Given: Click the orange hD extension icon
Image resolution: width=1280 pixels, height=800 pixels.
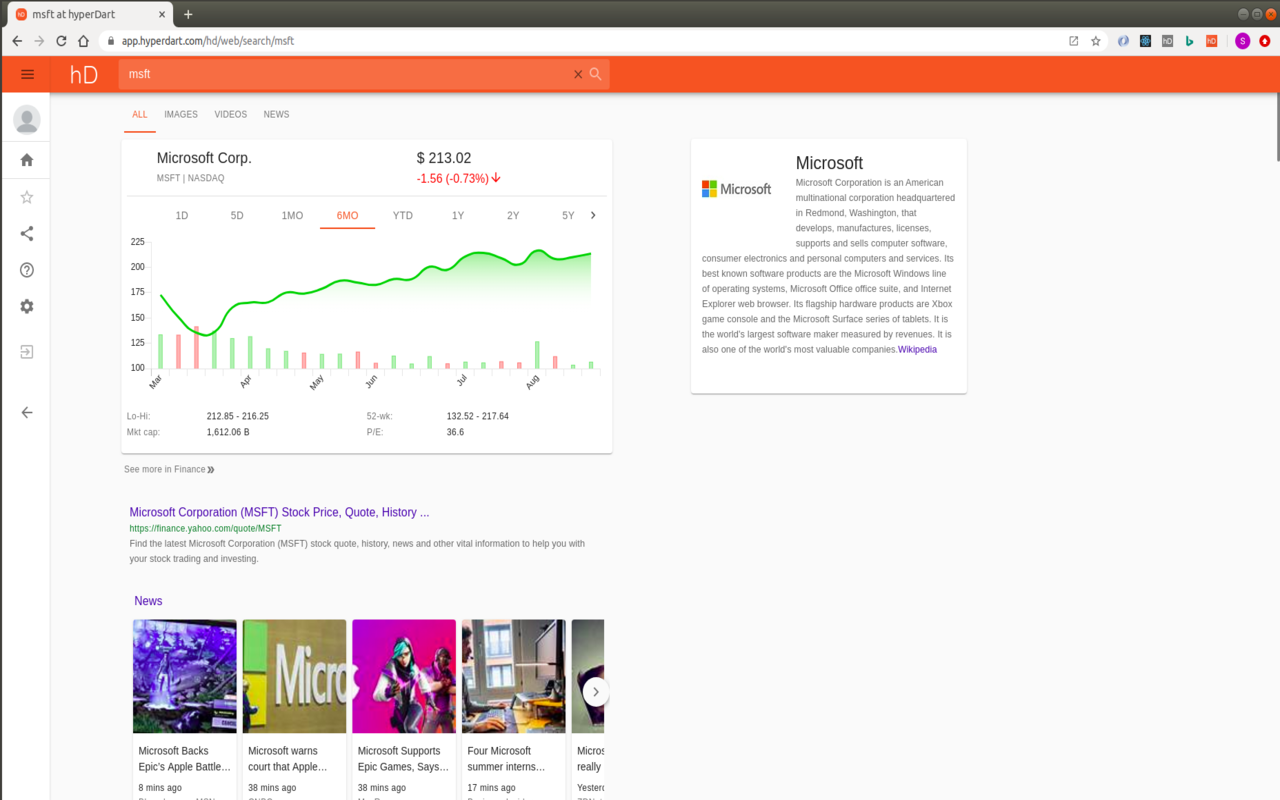Looking at the screenshot, I should click(x=1211, y=41).
